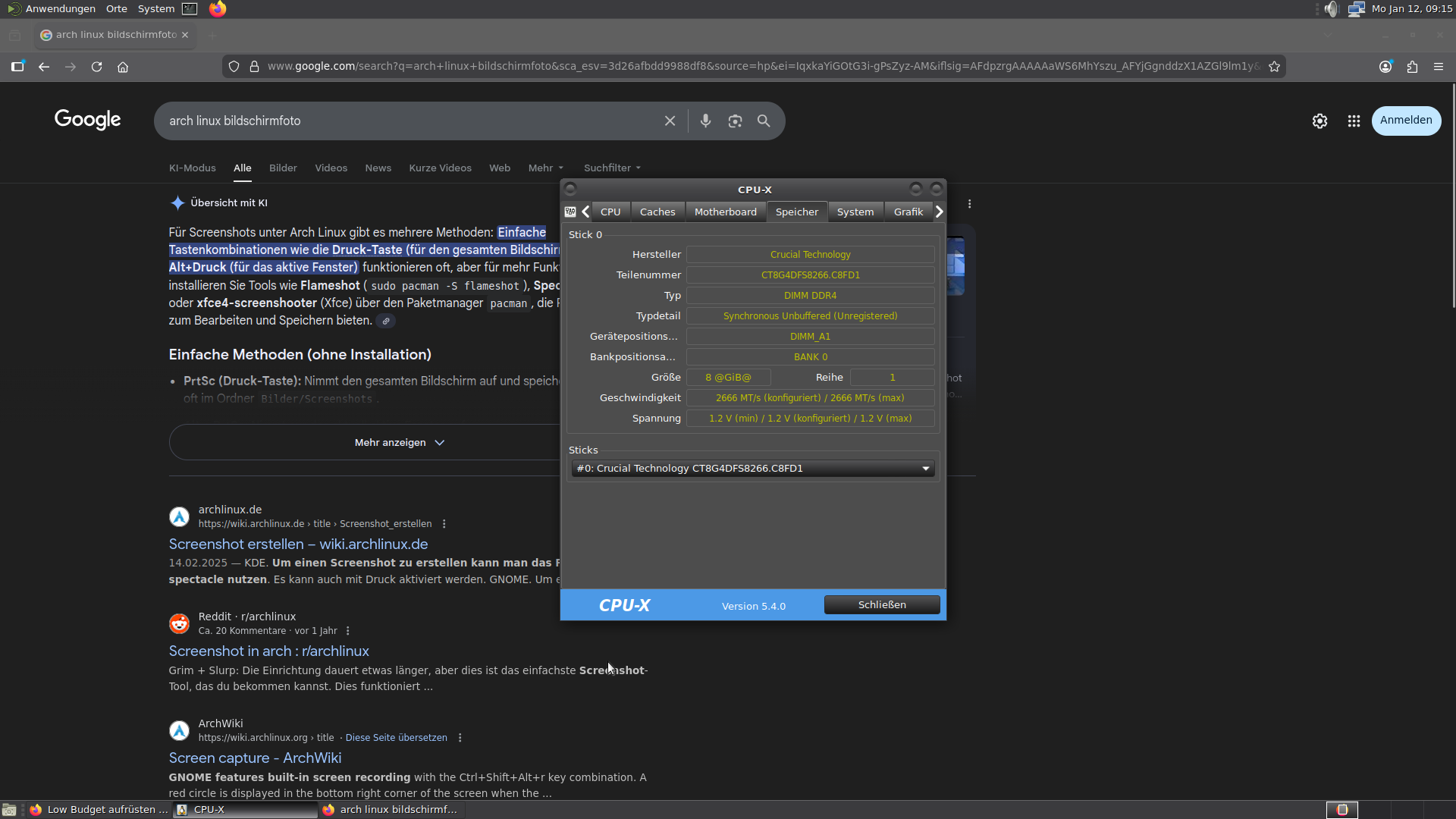The width and height of the screenshot is (1456, 819).
Task: Select the Bilder search tab
Action: (x=283, y=168)
